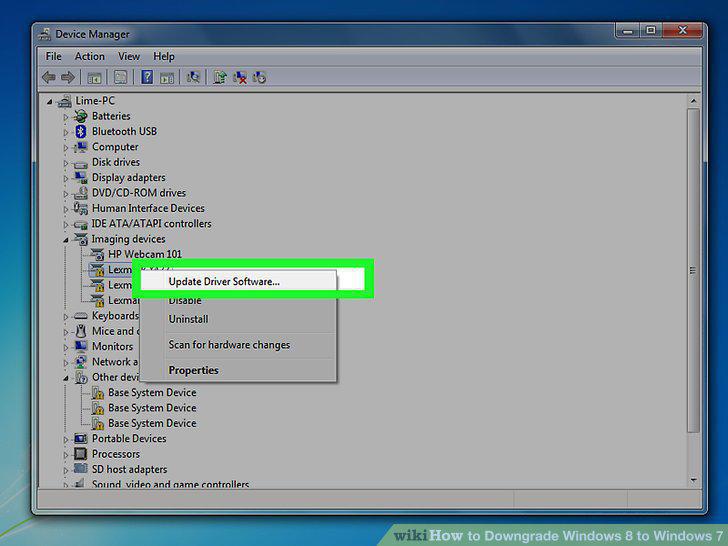The height and width of the screenshot is (546, 728).
Task: Click the Show/Hide Console Tree toolbar icon
Action: (94, 78)
